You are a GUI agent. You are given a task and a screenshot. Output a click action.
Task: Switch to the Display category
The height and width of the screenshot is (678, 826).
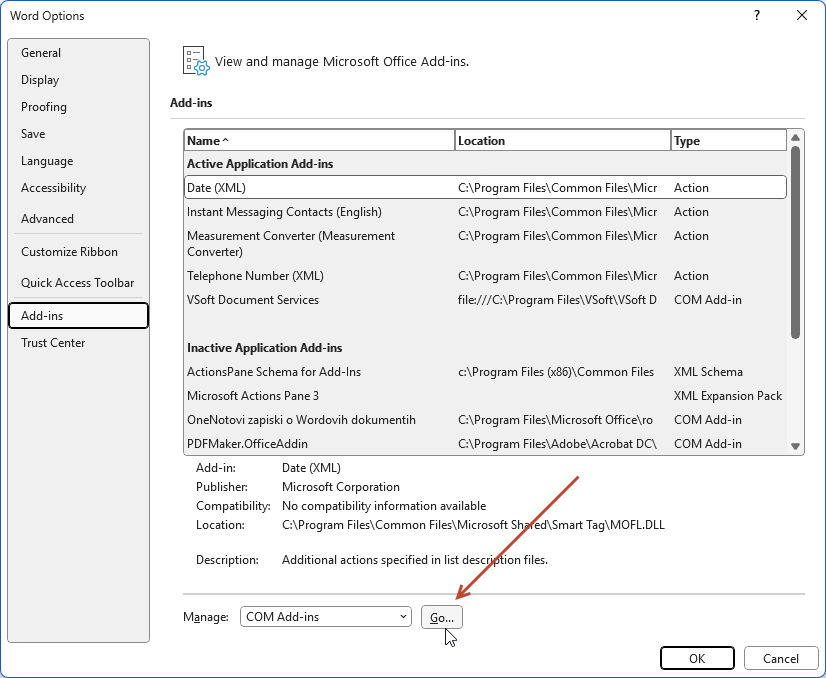tap(78, 80)
